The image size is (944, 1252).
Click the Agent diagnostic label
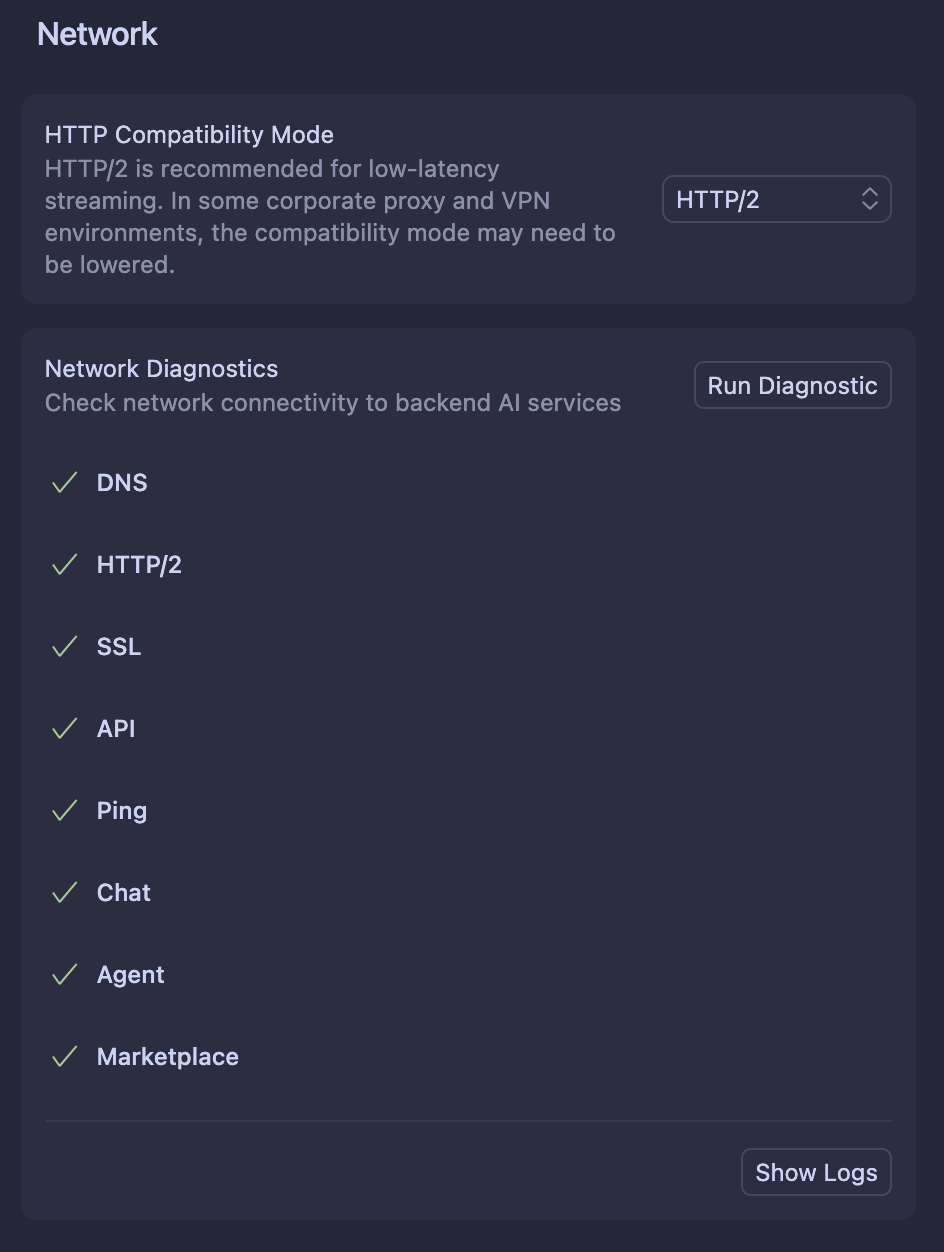[x=131, y=975]
